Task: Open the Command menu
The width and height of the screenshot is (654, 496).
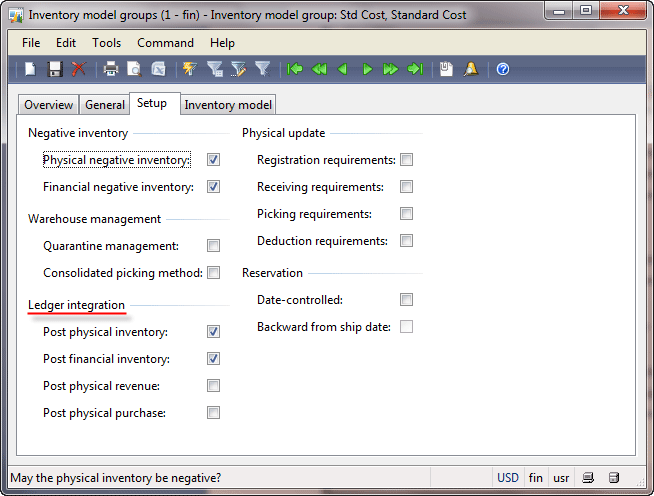Action: click(x=165, y=43)
